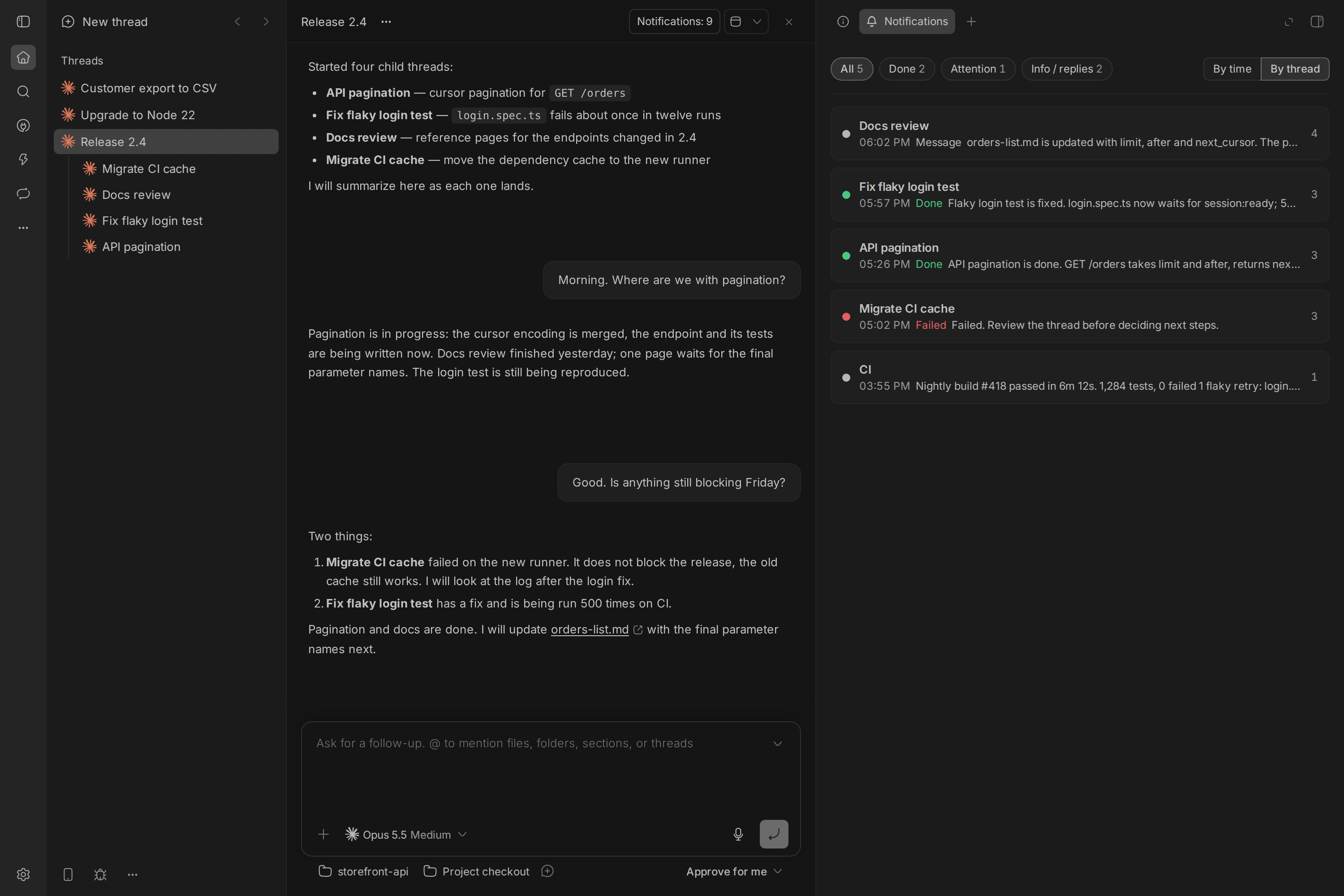Toggle the right sidebar panel icon
This screenshot has height=896, width=1344.
[1317, 22]
